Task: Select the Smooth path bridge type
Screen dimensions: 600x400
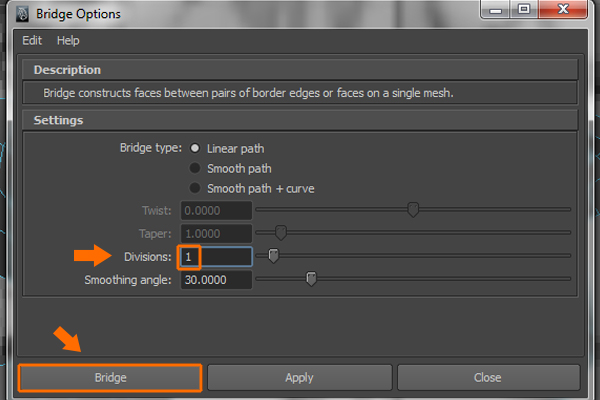Action: click(x=195, y=168)
